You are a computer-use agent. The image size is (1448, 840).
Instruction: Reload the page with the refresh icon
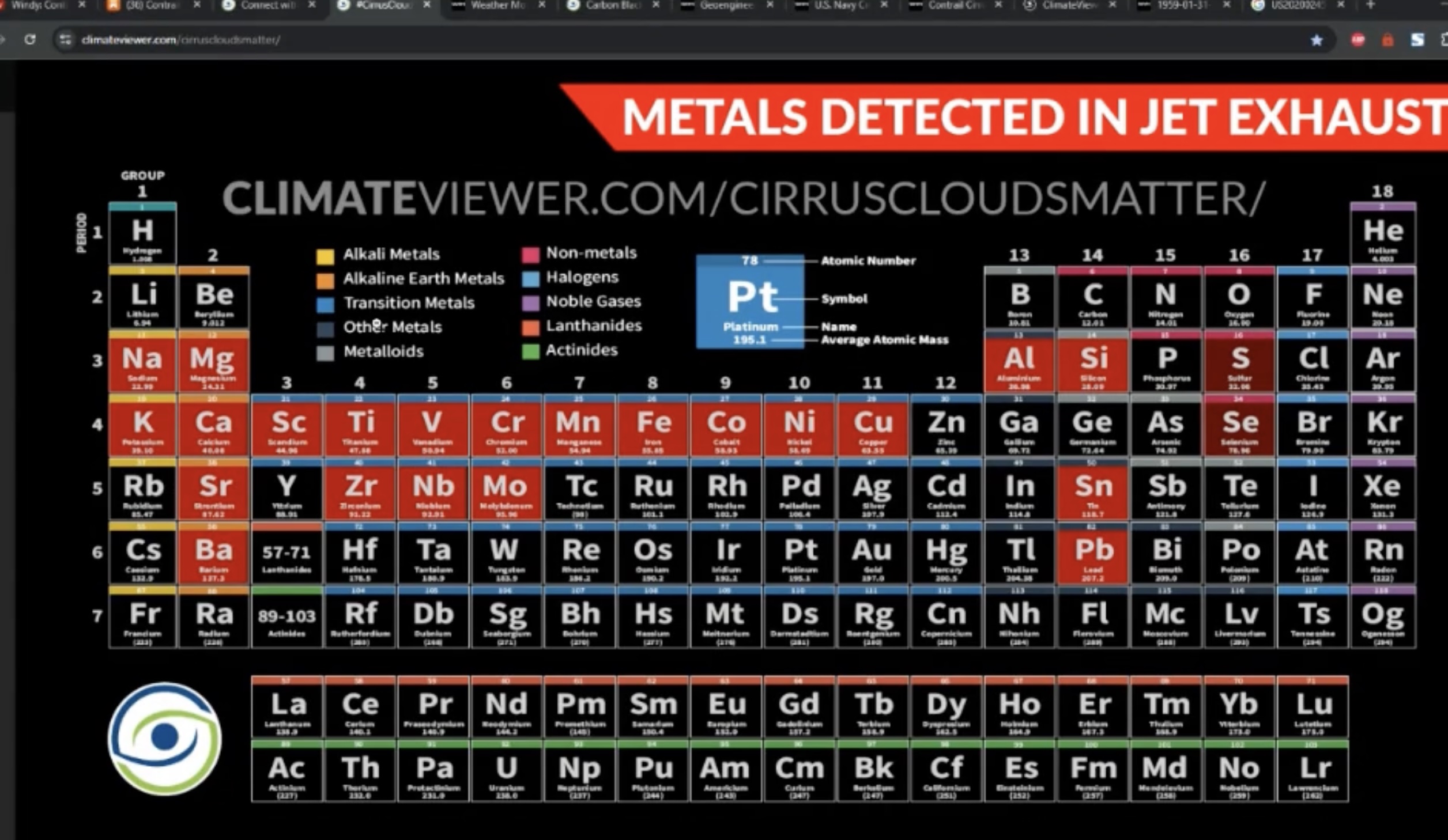click(x=30, y=40)
